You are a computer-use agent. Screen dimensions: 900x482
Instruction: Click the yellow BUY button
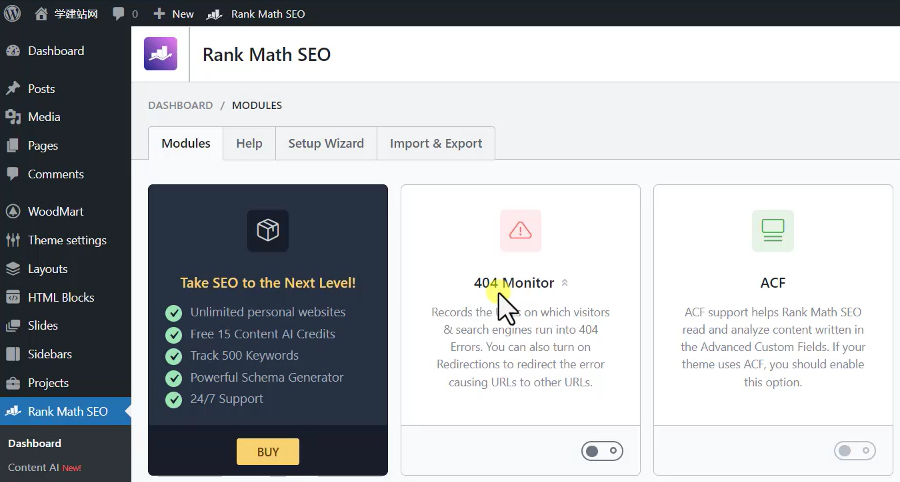[x=268, y=452]
